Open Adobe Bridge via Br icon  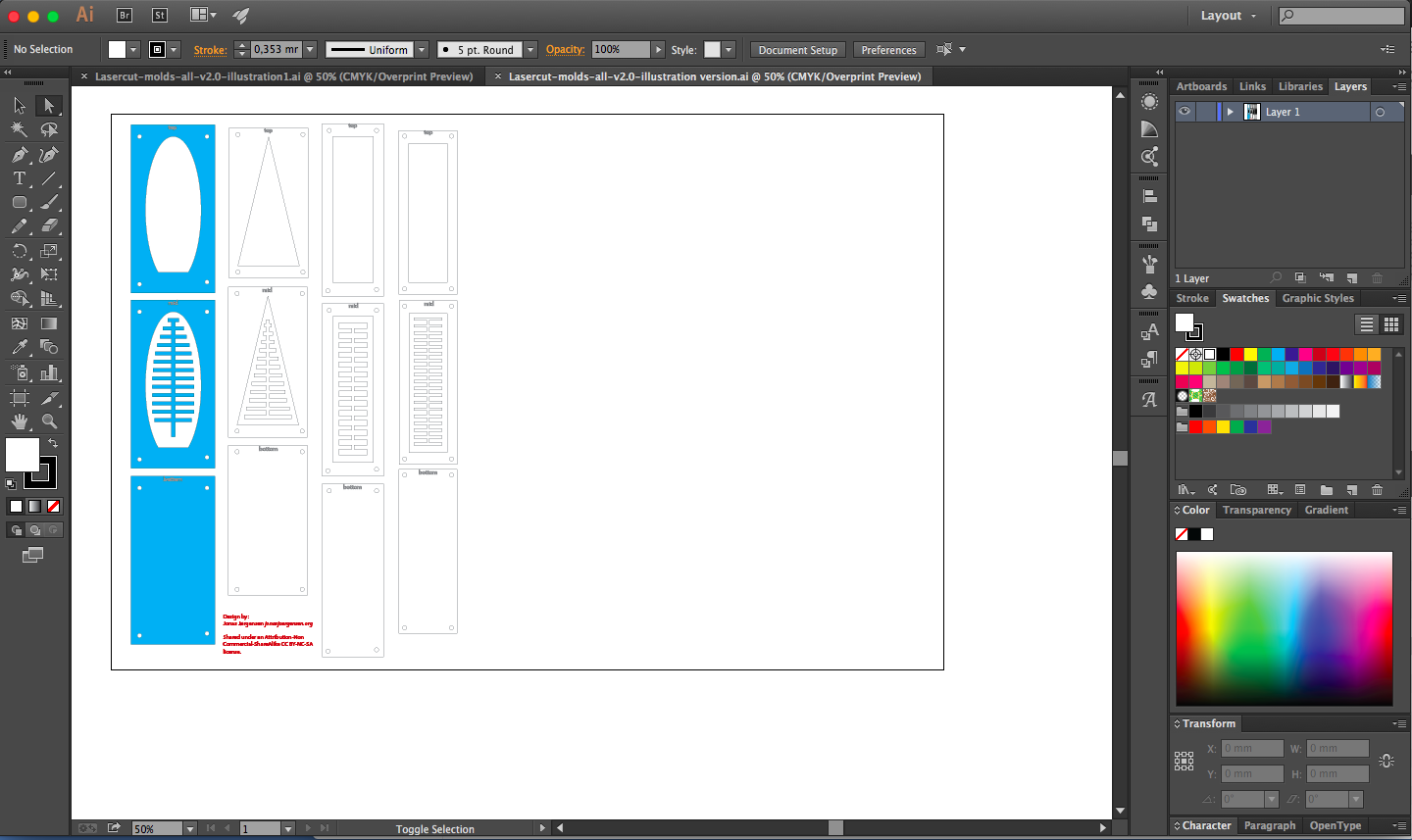[x=125, y=15]
